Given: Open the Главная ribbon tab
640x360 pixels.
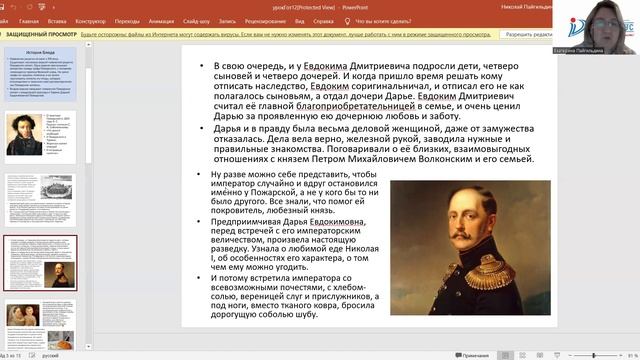Looking at the screenshot, I should coord(29,21).
